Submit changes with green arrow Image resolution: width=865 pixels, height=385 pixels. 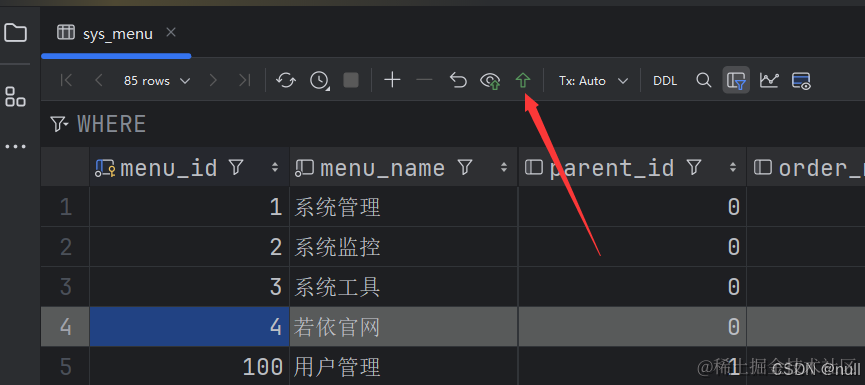522,81
